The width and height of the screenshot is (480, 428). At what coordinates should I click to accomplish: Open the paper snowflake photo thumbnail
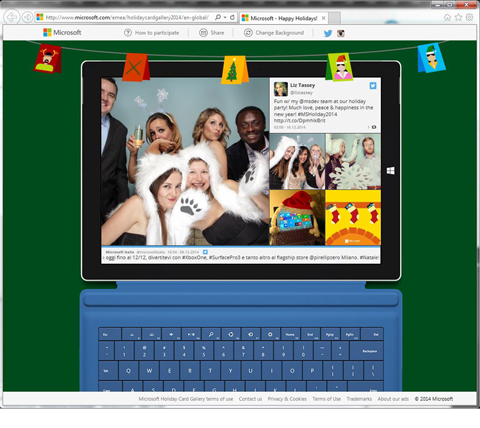pos(353,162)
